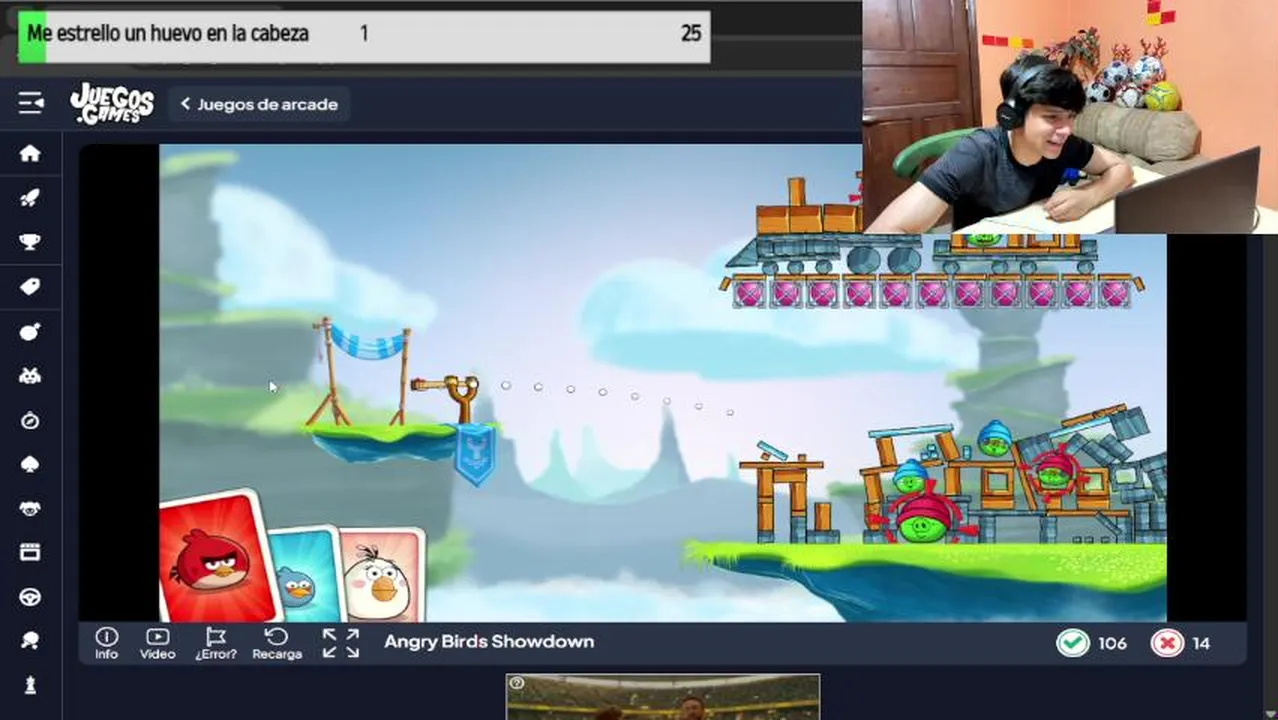Open the window panel sidebar icon
Image resolution: width=1278 pixels, height=720 pixels.
(x=30, y=552)
